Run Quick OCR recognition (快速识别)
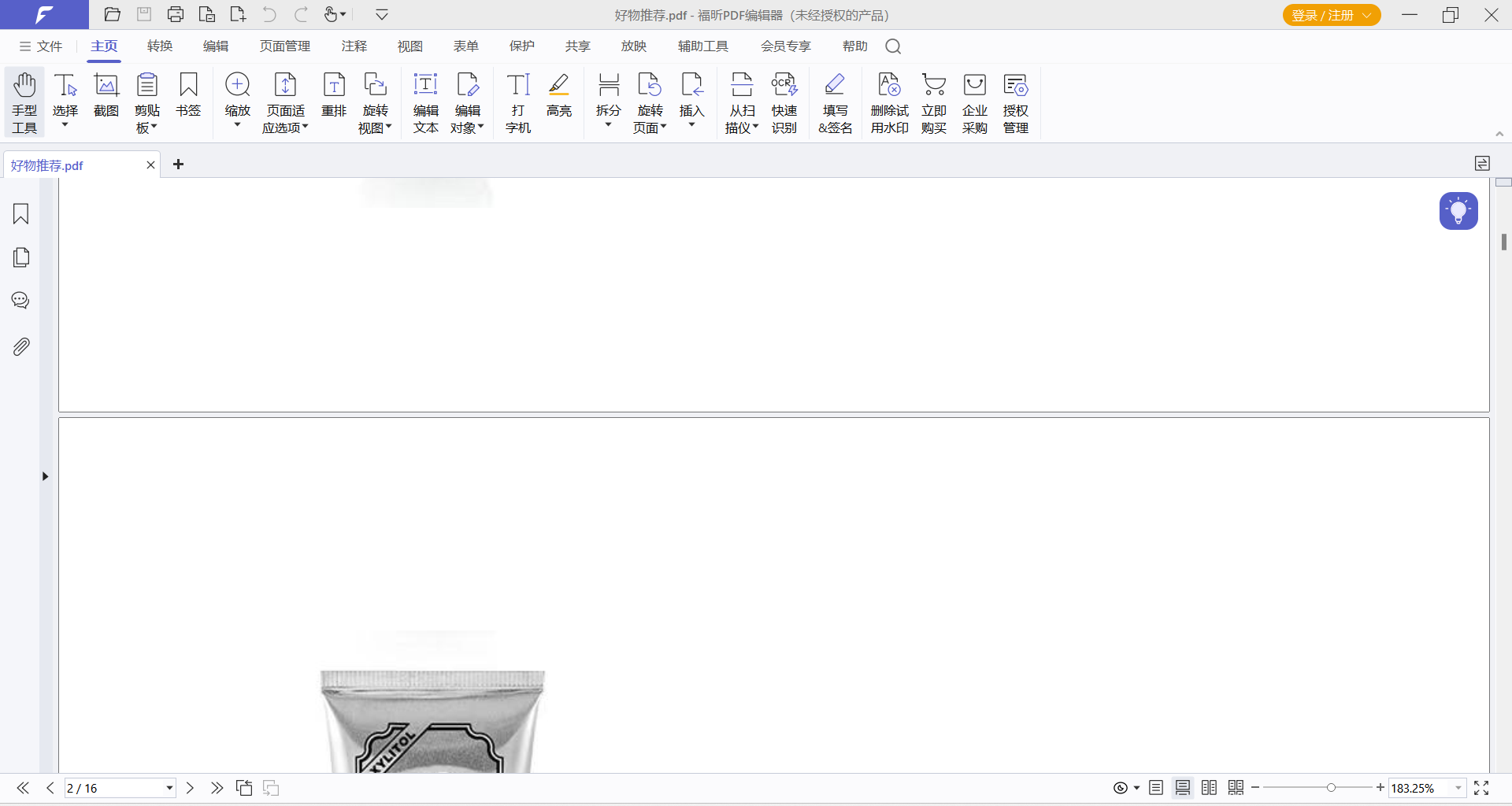Image resolution: width=1512 pixels, height=806 pixels. (784, 103)
